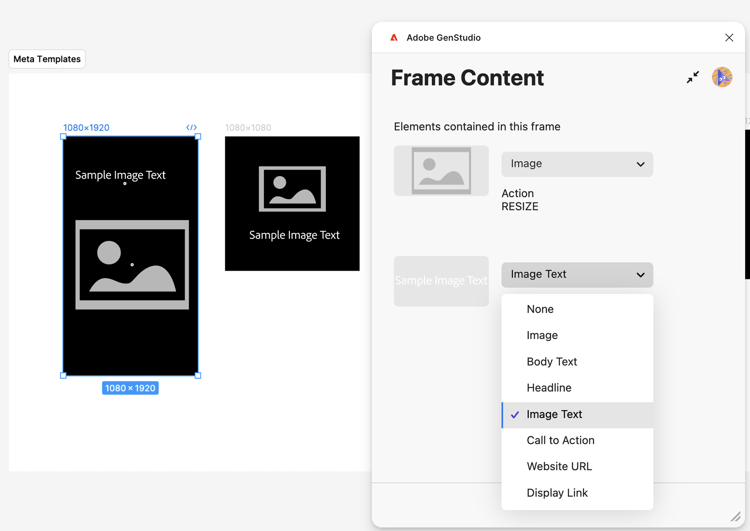750x531 pixels.
Task: Choose Call to Action from the list
Action: click(x=577, y=440)
